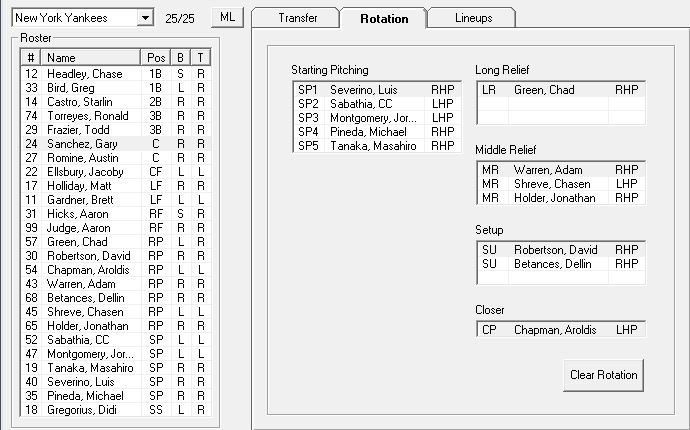The image size is (690, 430).
Task: Select Holliday, Matt in the roster
Action: [x=116, y=186]
